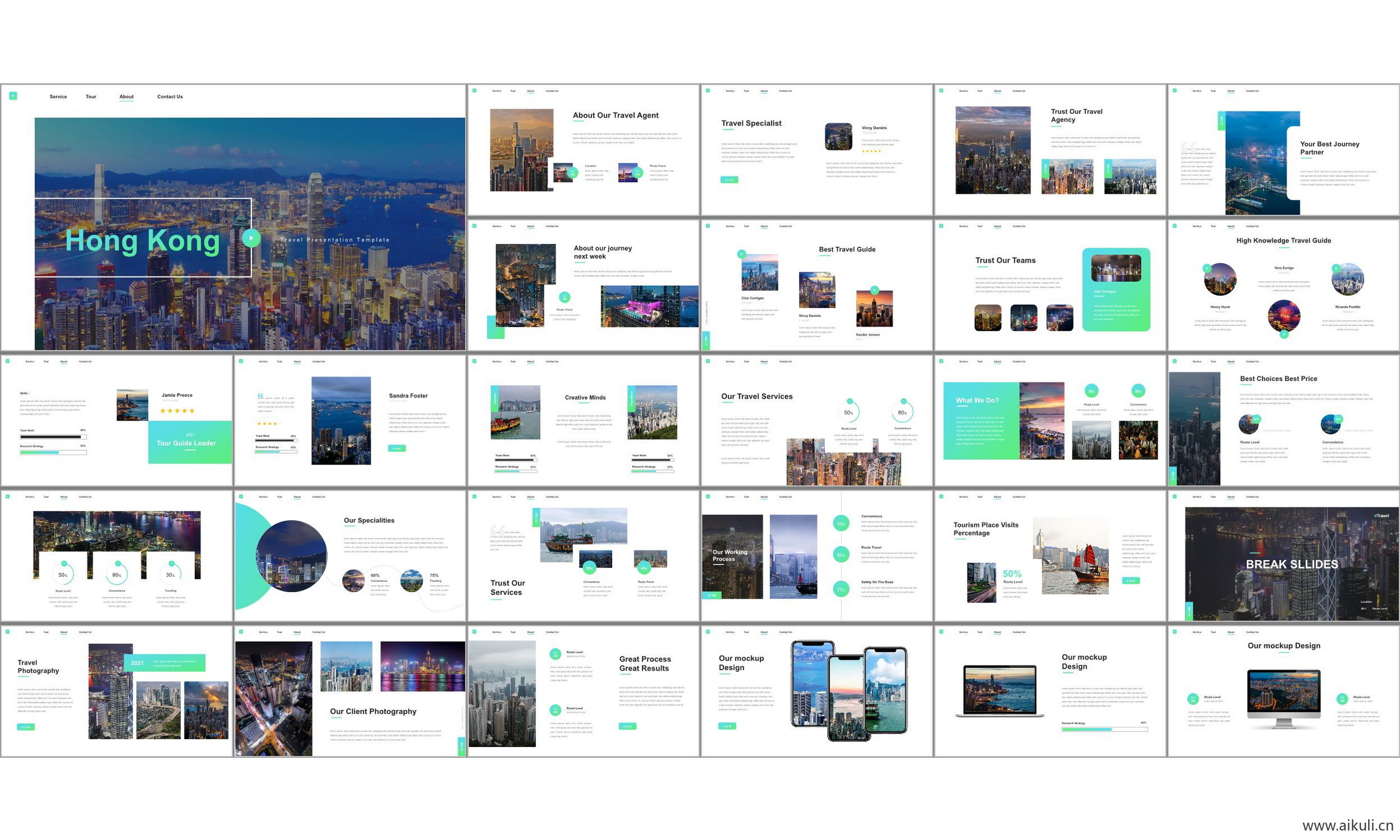
Task: Select the BREAK SLLIDES slide thumbnail
Action: pos(1283,556)
